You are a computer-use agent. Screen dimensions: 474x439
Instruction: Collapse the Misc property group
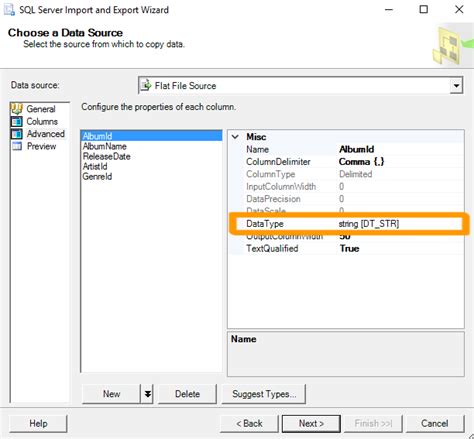coord(235,137)
